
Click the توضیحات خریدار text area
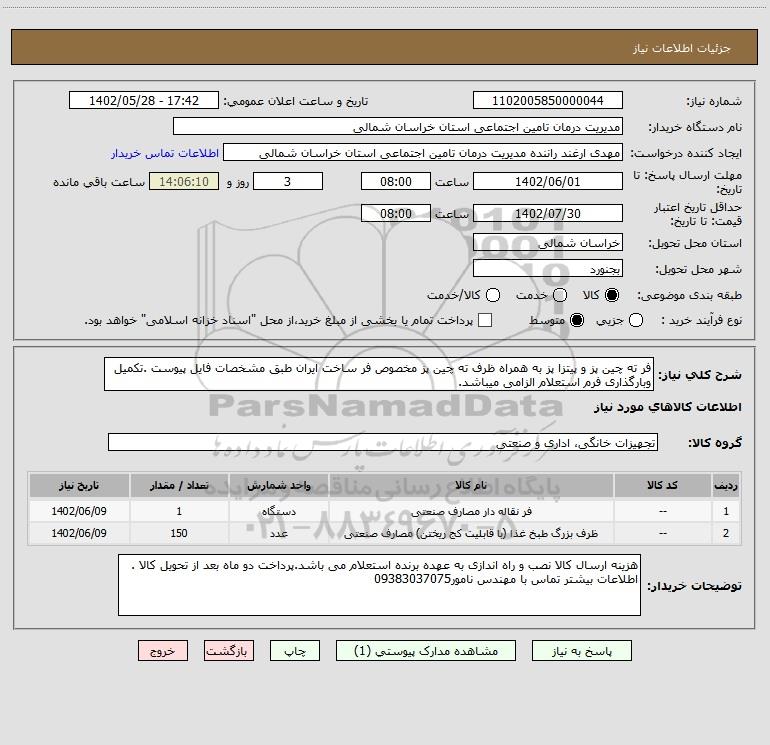[379, 585]
